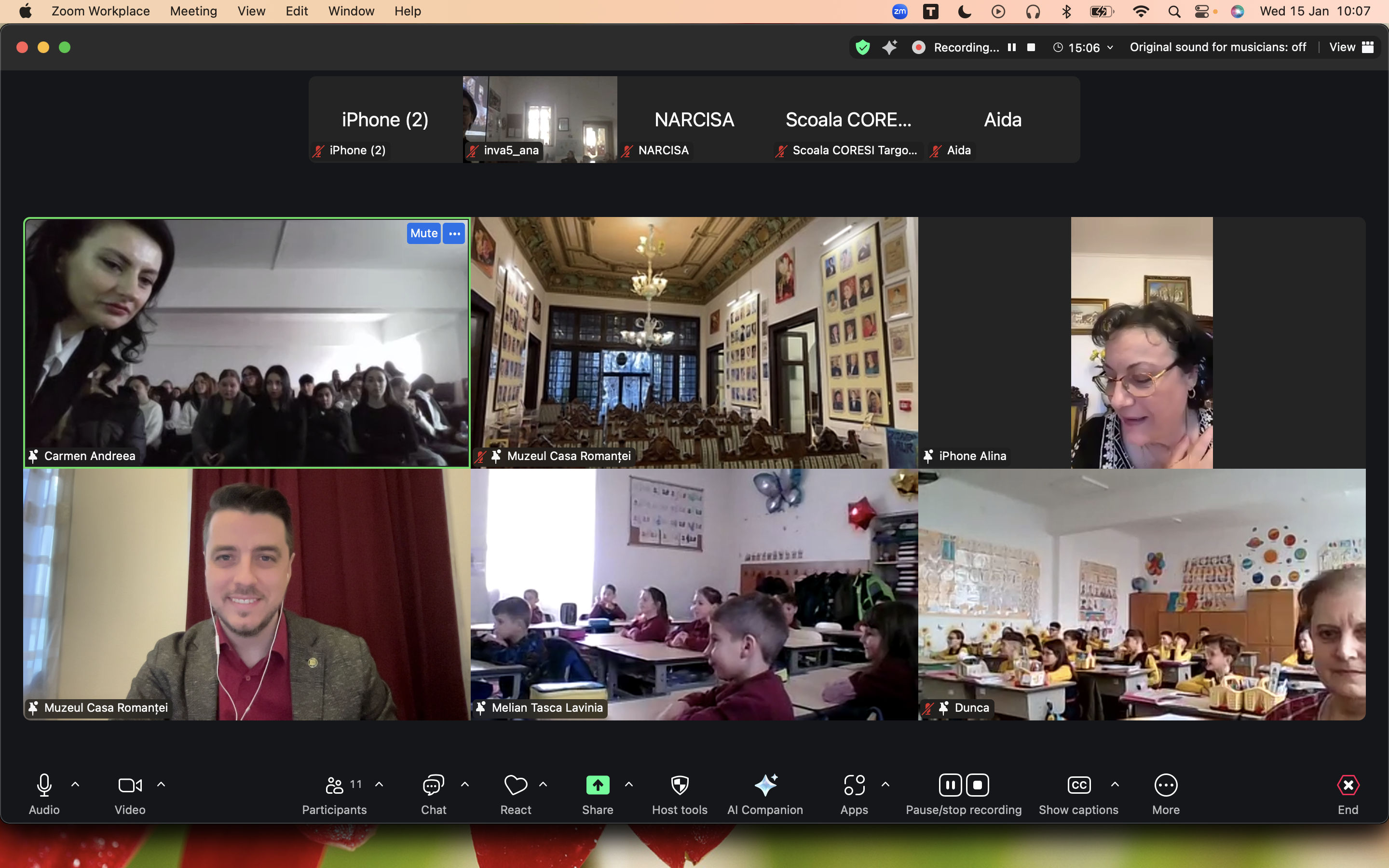
Task: Open the Chat panel
Action: click(434, 785)
